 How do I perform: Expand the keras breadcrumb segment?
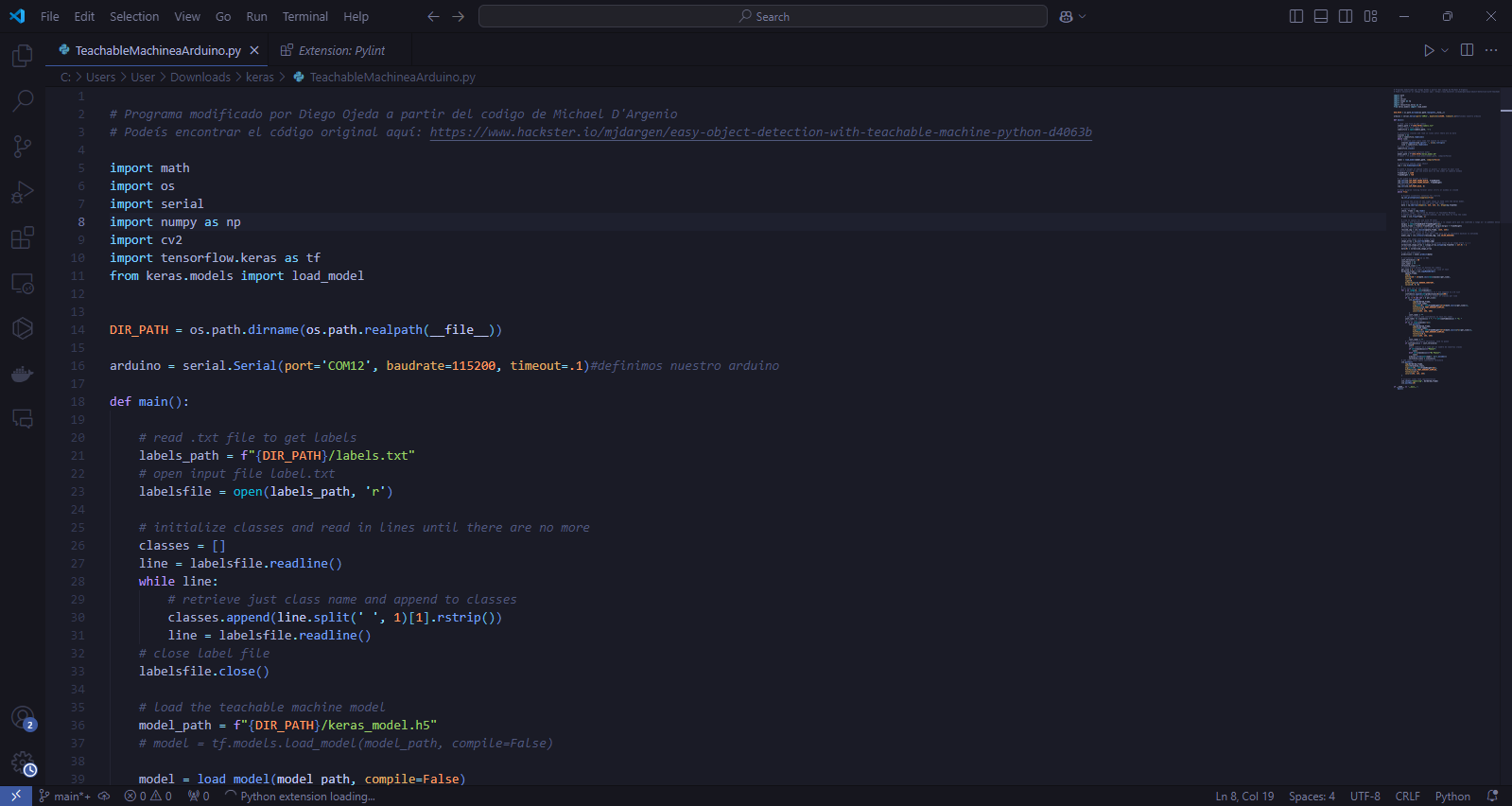pos(260,77)
